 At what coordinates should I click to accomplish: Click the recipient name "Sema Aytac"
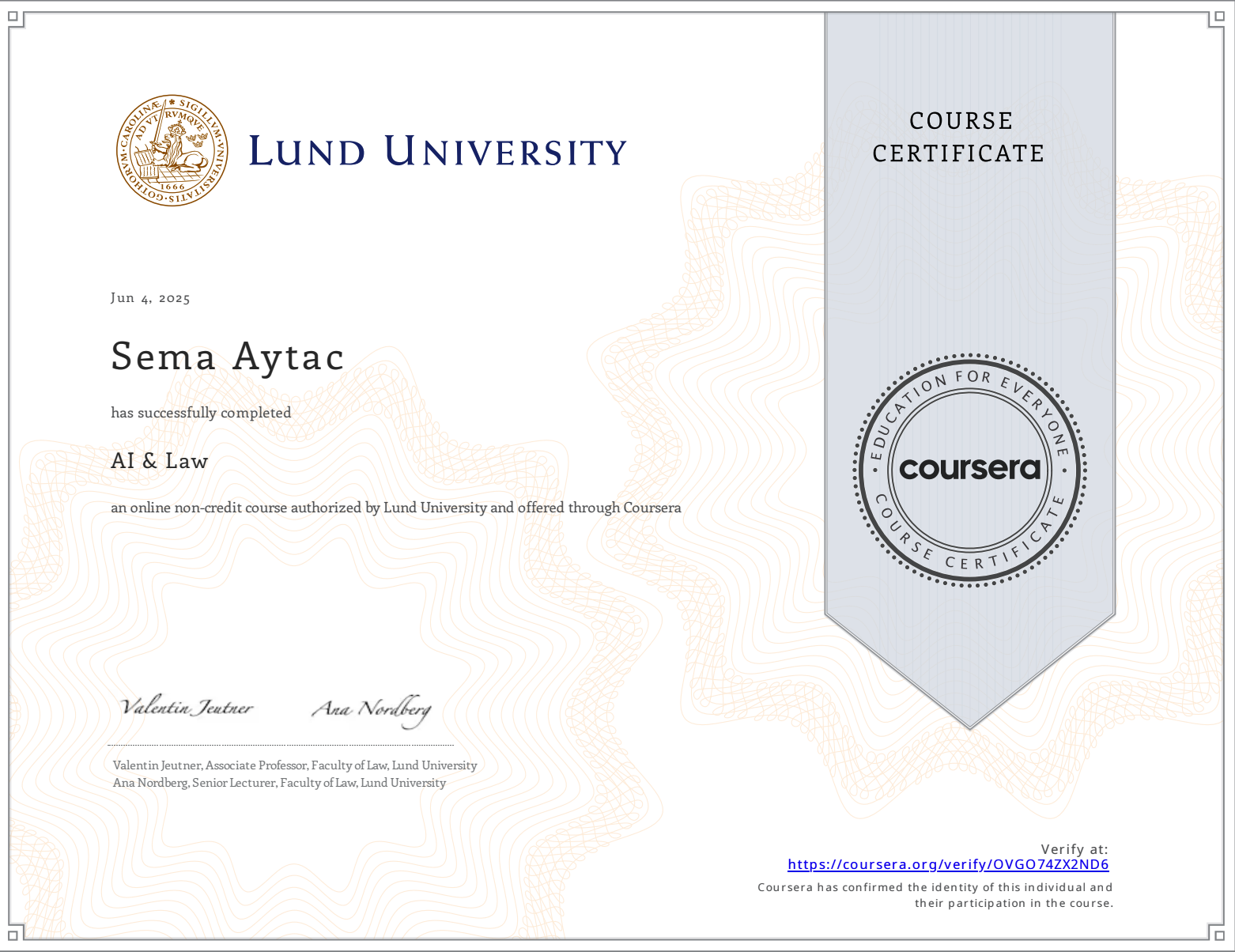(x=228, y=356)
